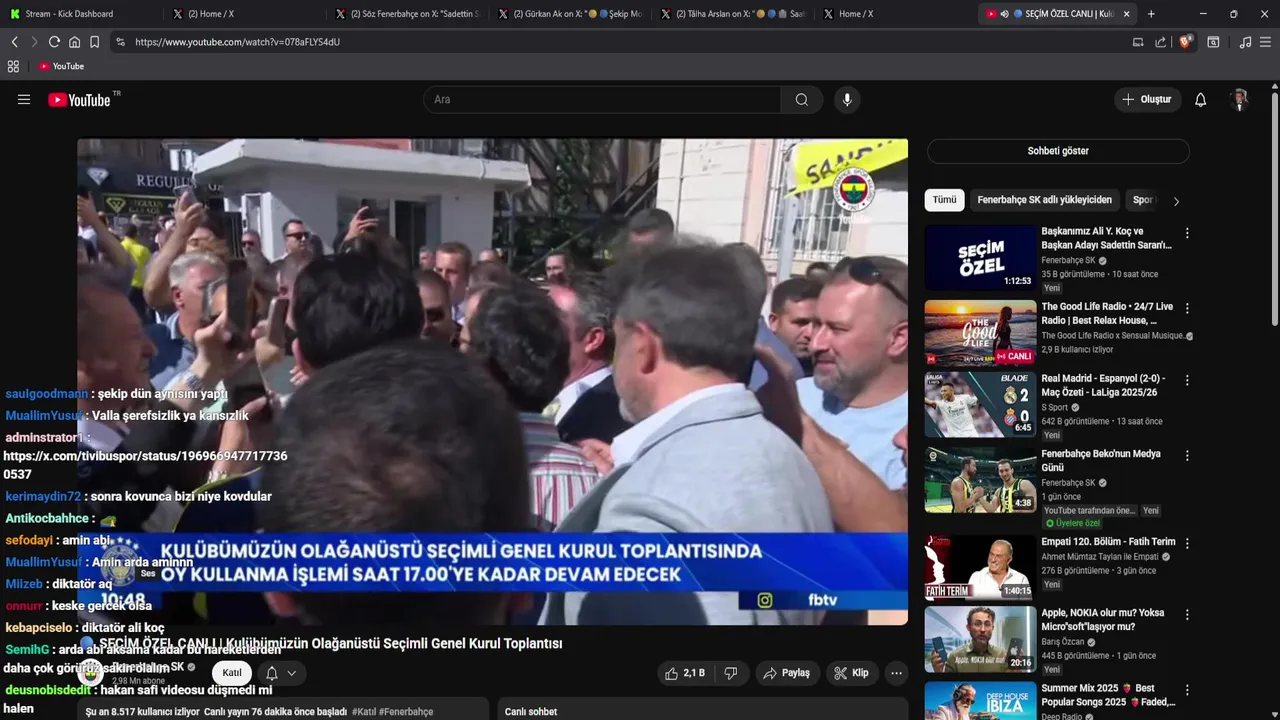
Task: Open YouTube bookmark in bookmarks bar
Action: point(61,66)
